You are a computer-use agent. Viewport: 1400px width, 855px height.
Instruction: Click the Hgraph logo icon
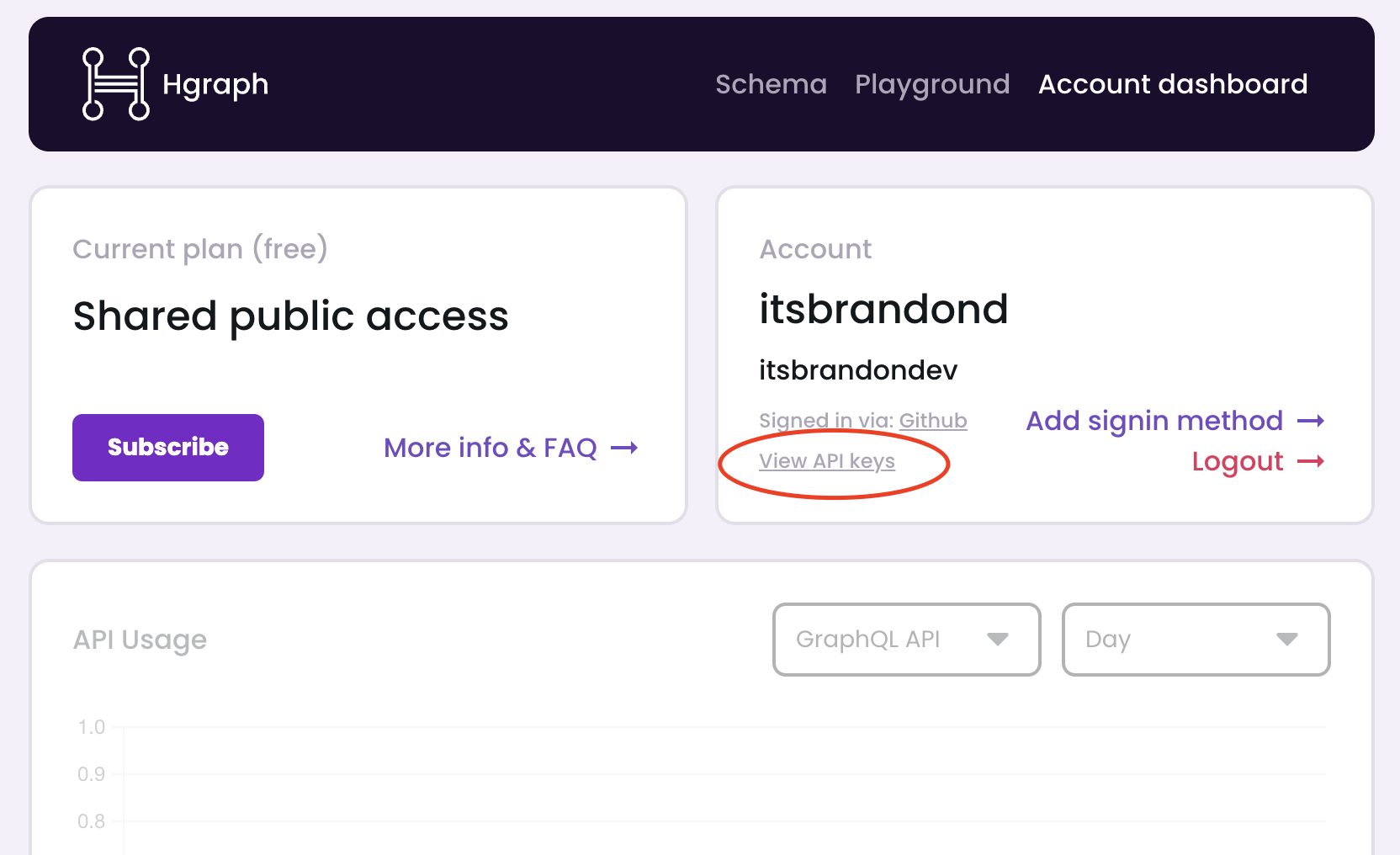click(115, 83)
